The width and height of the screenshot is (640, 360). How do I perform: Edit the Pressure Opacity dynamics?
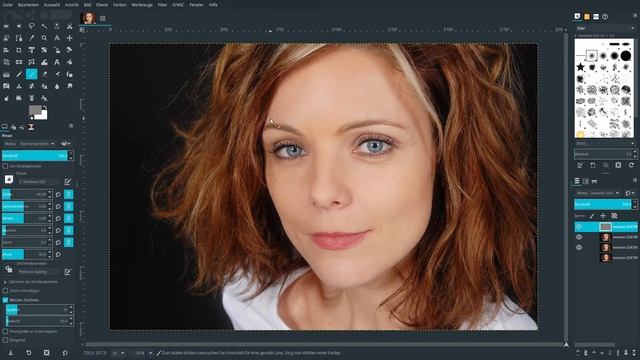(68, 271)
